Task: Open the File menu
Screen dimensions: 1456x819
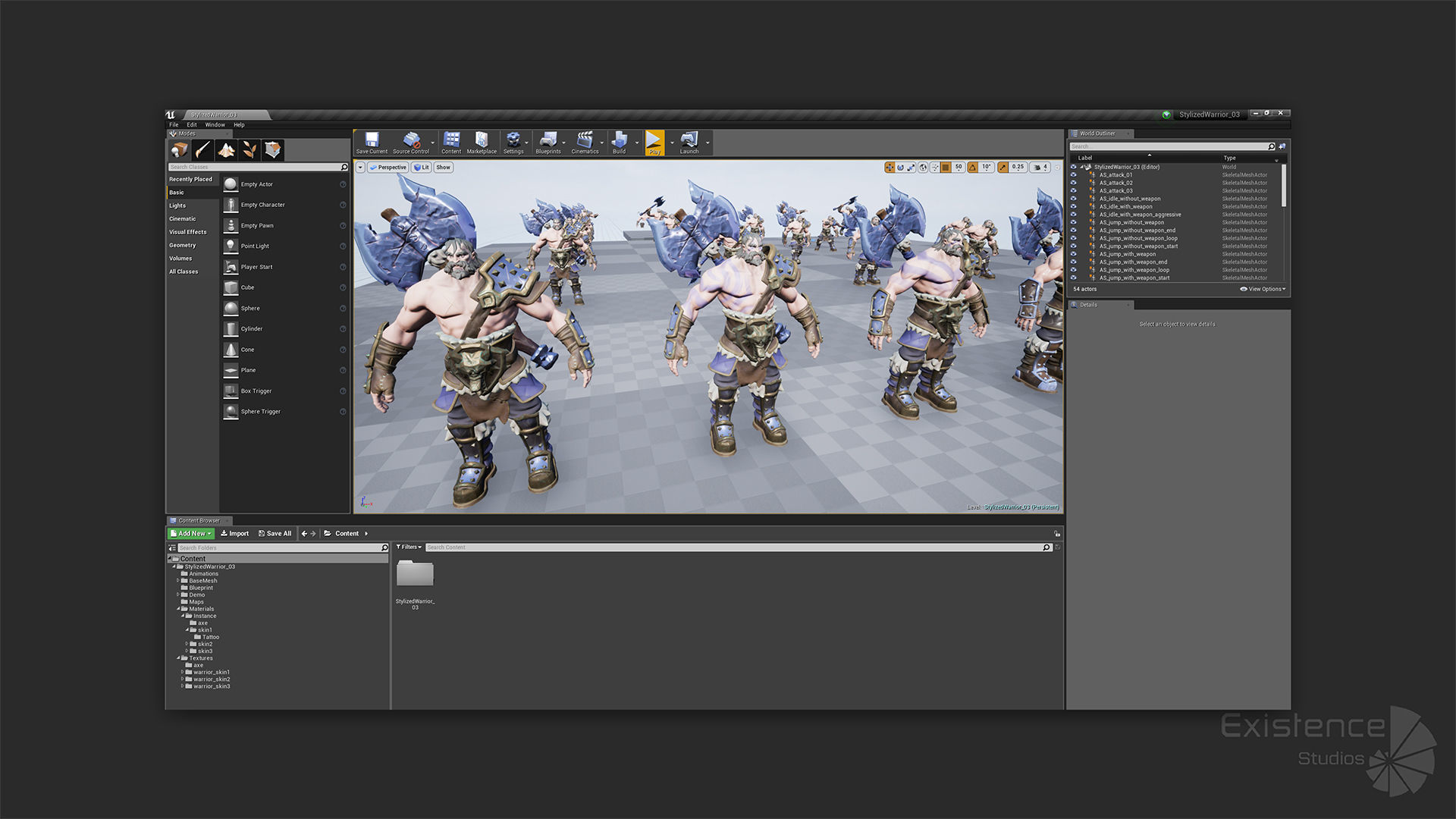Action: [174, 125]
